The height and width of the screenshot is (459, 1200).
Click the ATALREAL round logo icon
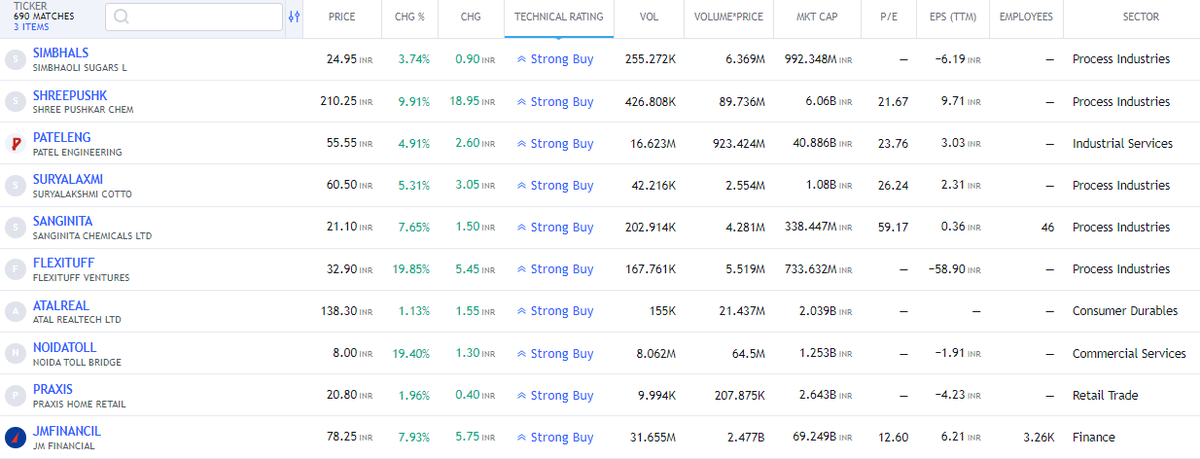coord(14,311)
